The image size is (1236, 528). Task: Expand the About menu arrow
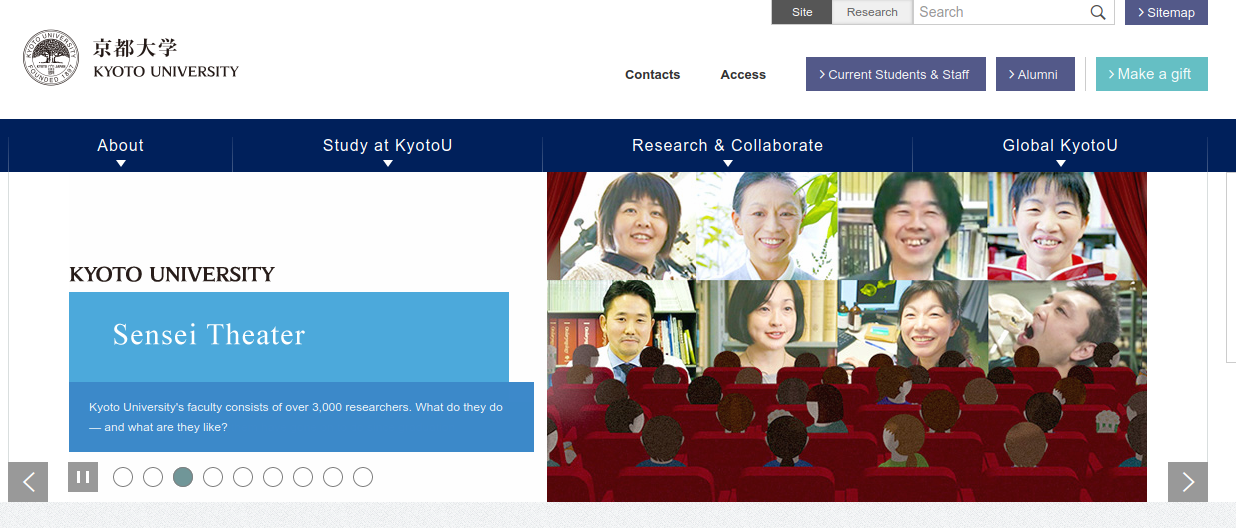point(121,163)
